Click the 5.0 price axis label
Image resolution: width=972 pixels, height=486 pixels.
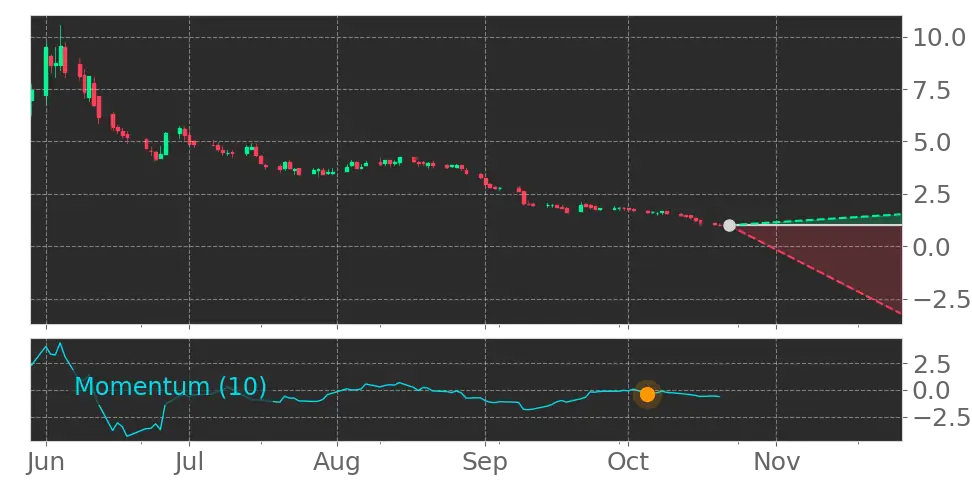930,142
